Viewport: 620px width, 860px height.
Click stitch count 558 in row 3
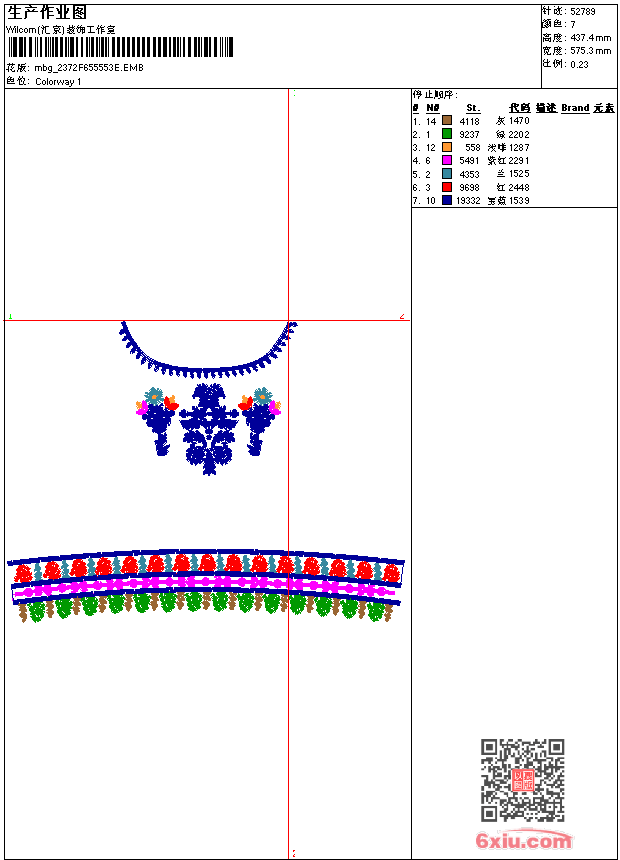pyautogui.click(x=472, y=148)
